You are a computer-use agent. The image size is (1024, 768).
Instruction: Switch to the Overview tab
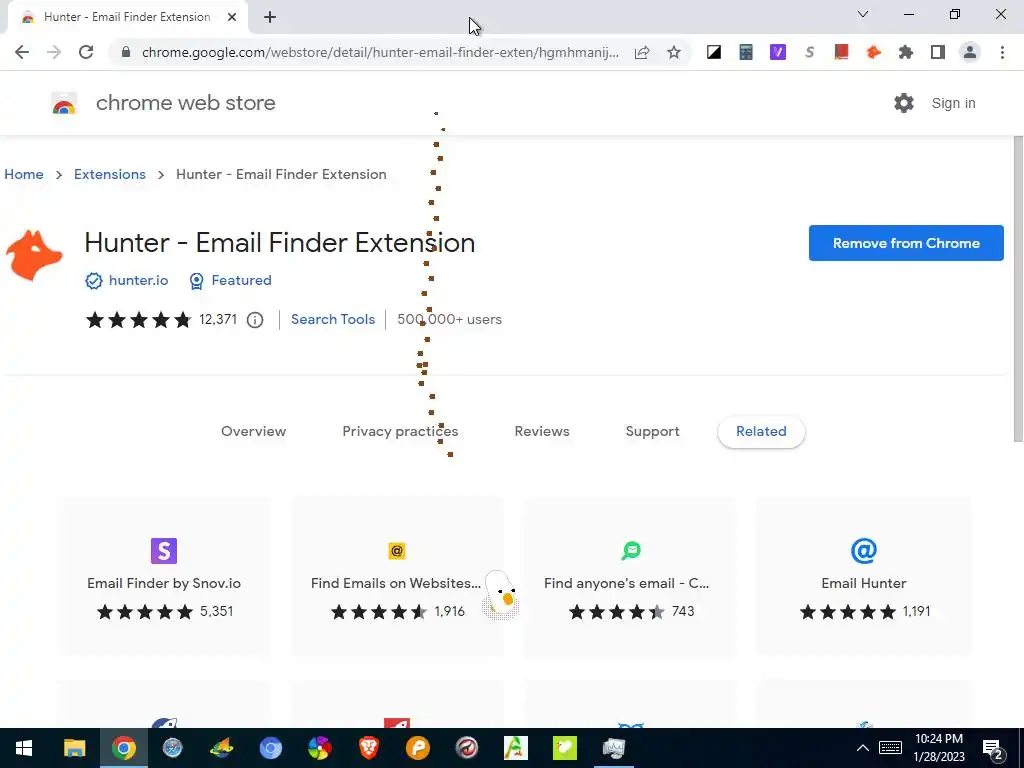point(253,431)
